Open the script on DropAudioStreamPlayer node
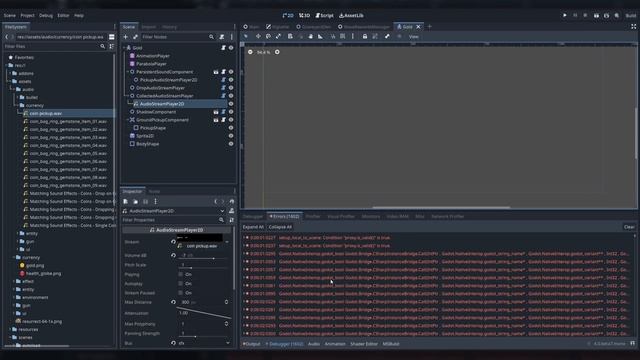This screenshot has width=640, height=360. point(223,88)
